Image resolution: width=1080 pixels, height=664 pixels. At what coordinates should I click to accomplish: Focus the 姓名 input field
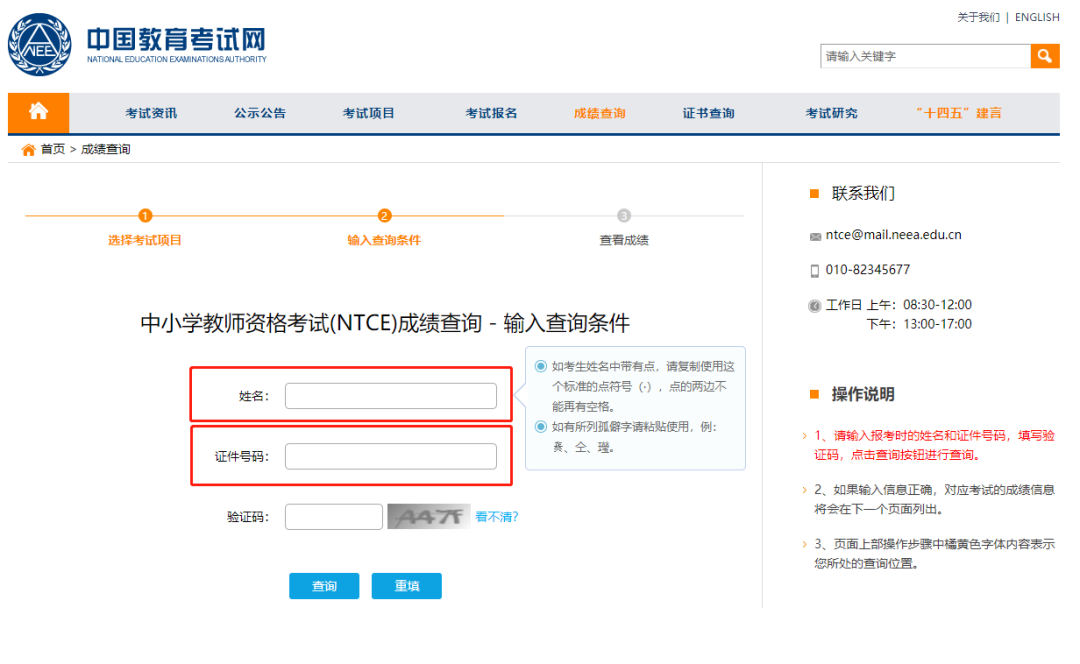pyautogui.click(x=391, y=396)
